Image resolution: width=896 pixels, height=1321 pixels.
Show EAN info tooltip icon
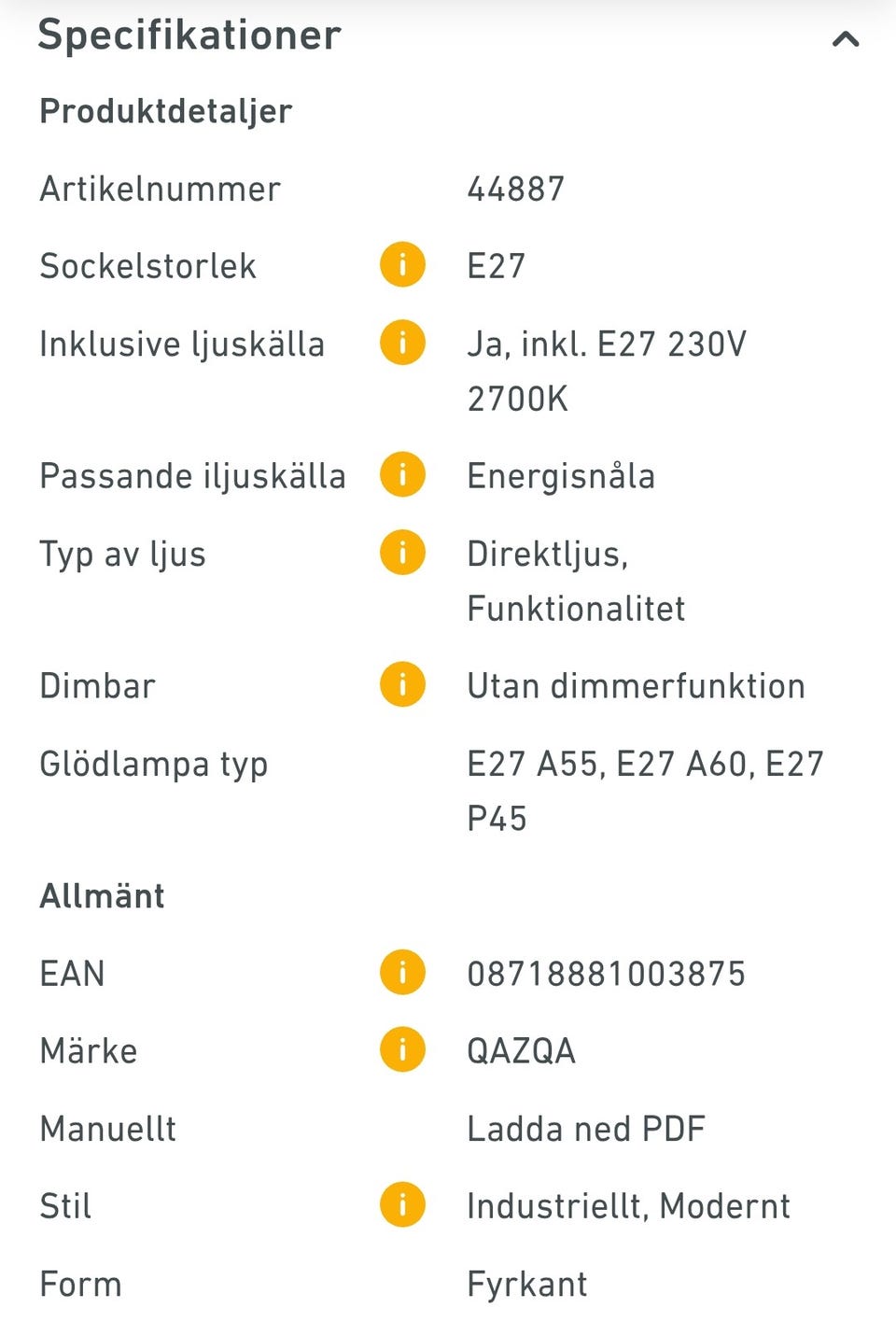pos(402,973)
